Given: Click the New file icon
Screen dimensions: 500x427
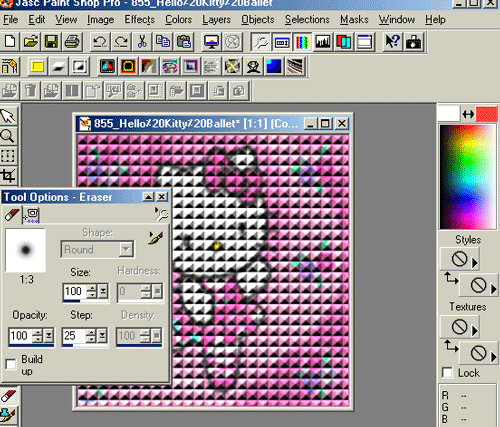Looking at the screenshot, I should click(10, 42).
